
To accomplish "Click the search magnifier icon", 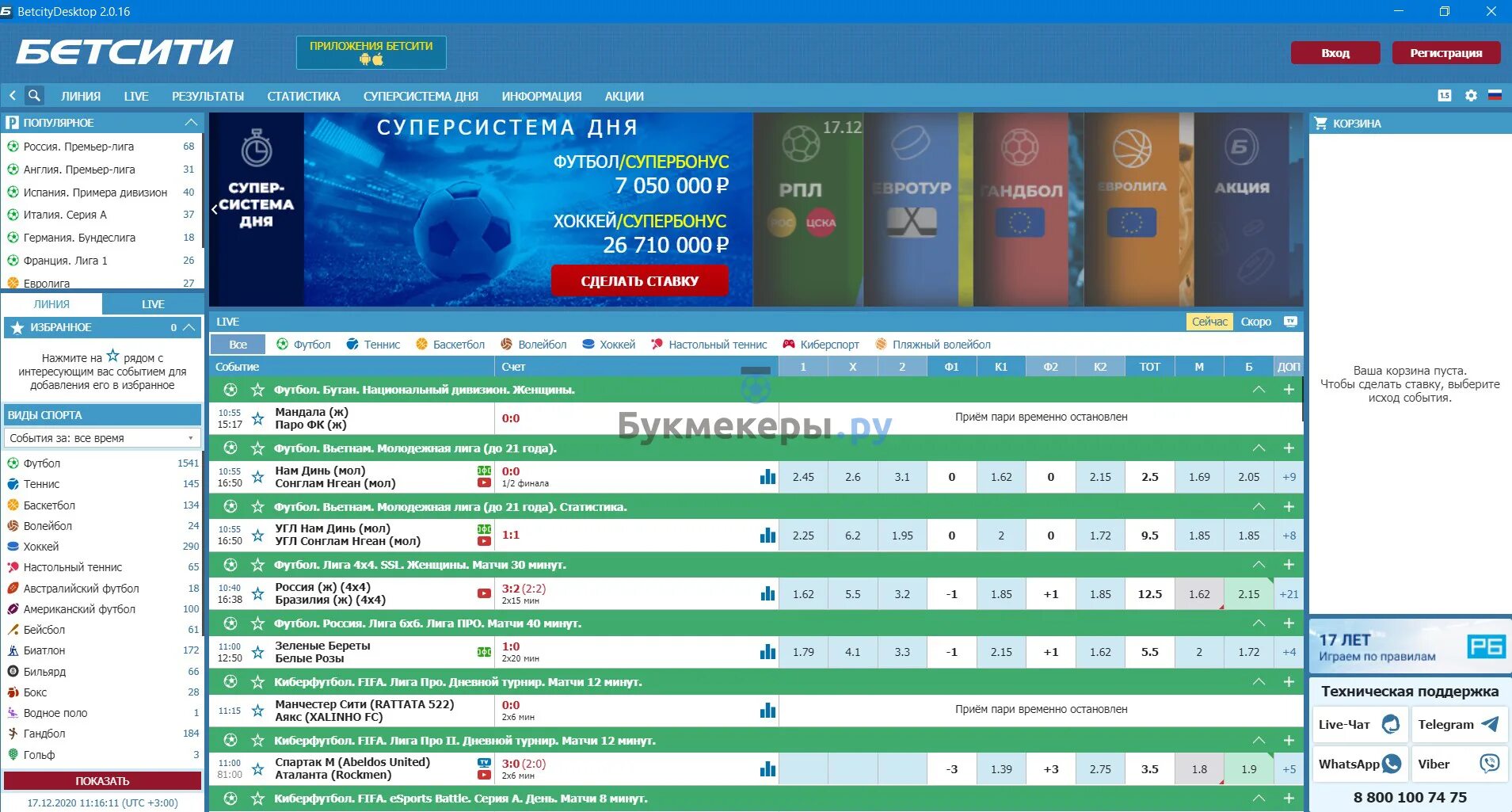I will point(34,96).
